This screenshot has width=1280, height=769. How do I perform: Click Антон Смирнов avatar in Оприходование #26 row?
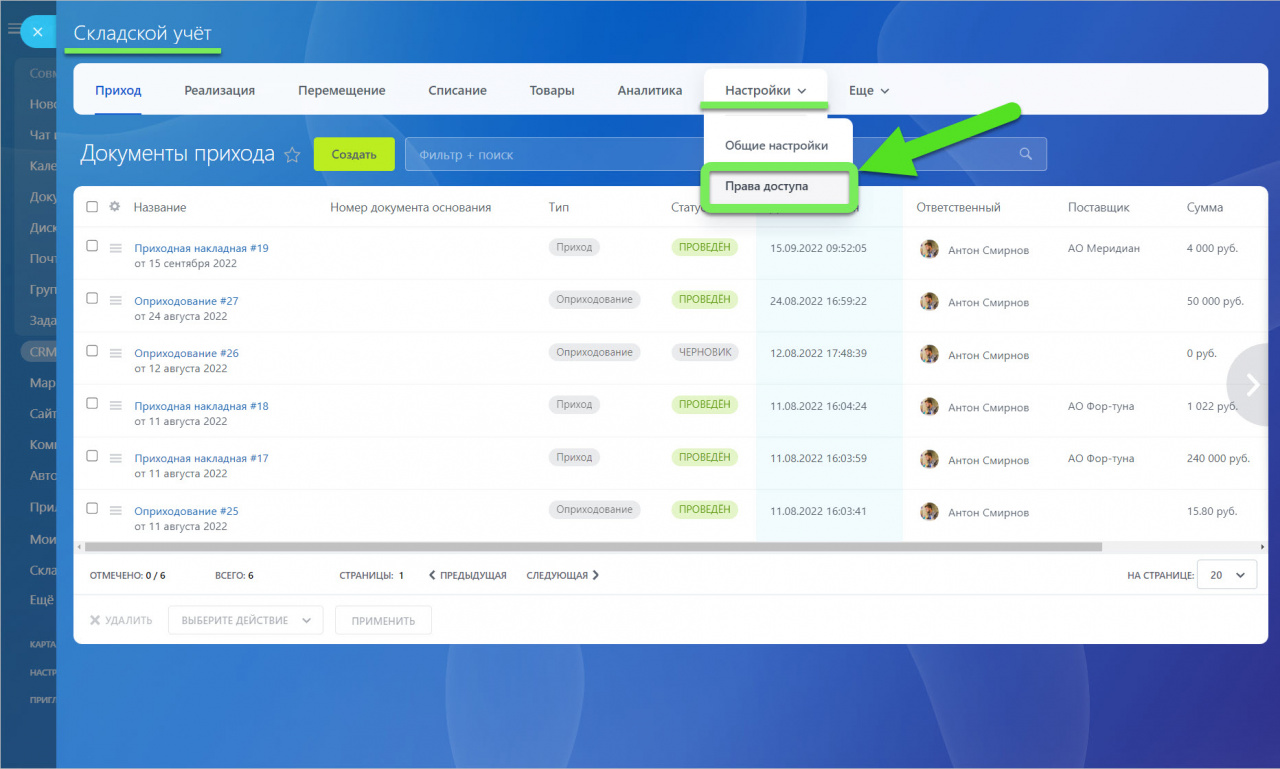coord(929,354)
